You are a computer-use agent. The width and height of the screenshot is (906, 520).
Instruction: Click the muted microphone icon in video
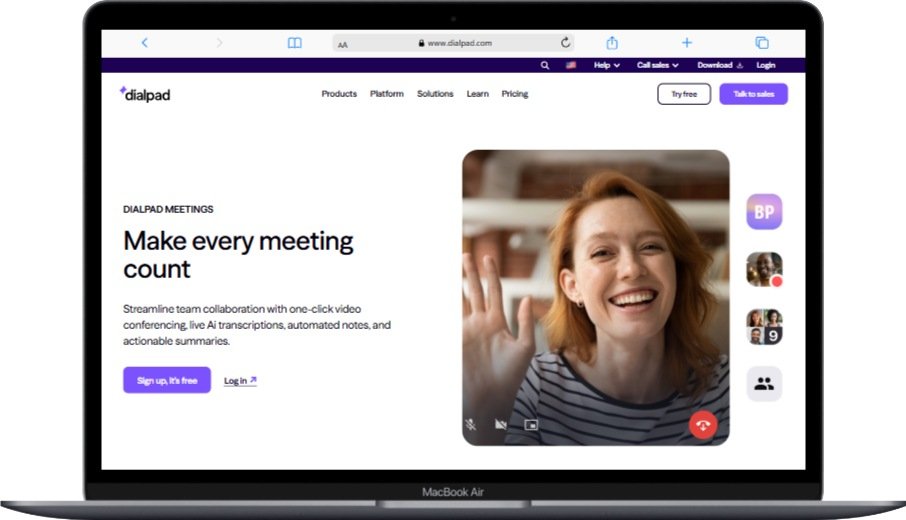(471, 425)
